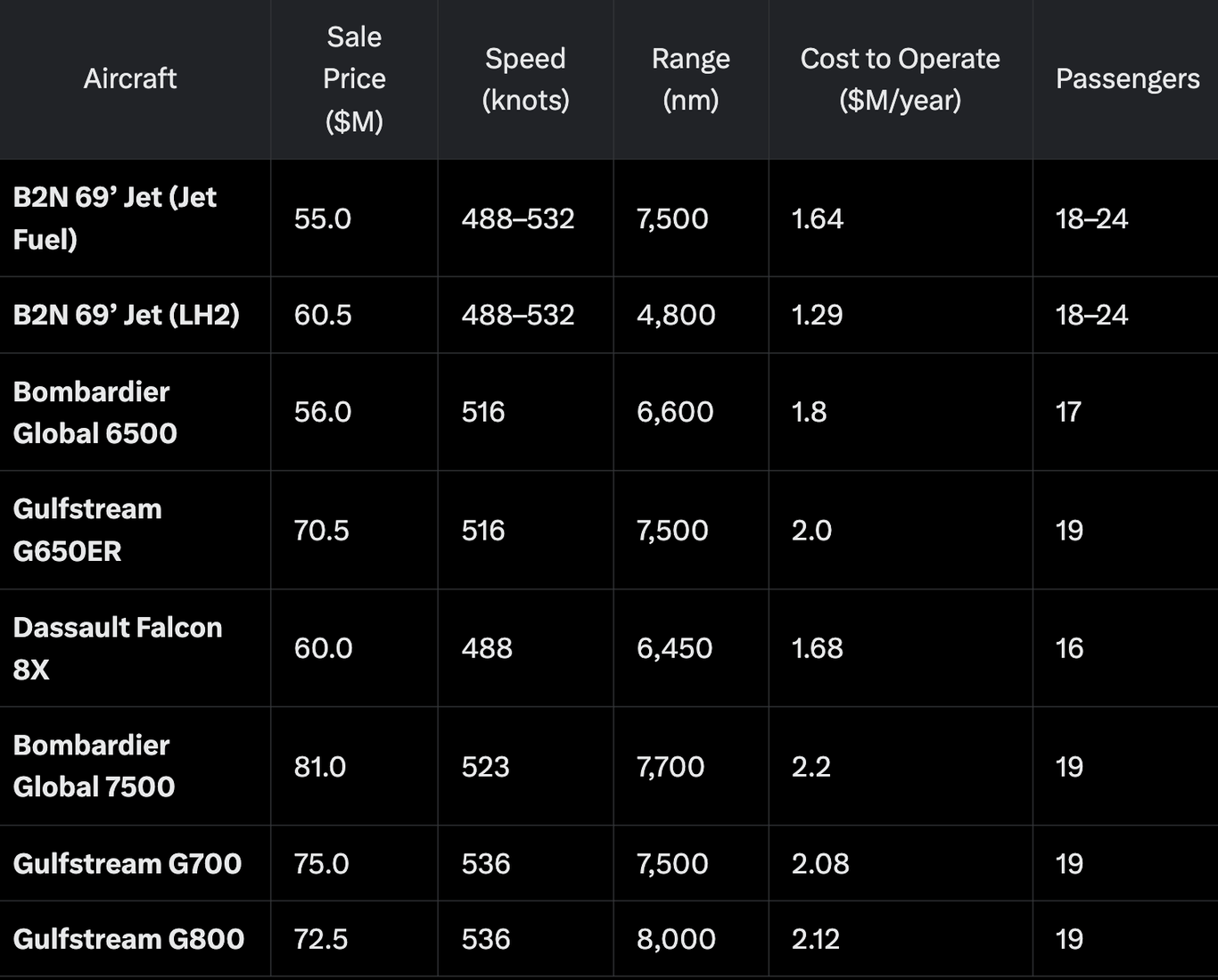
Task: Select Bombardier Global 7500 row label
Action: (x=94, y=766)
